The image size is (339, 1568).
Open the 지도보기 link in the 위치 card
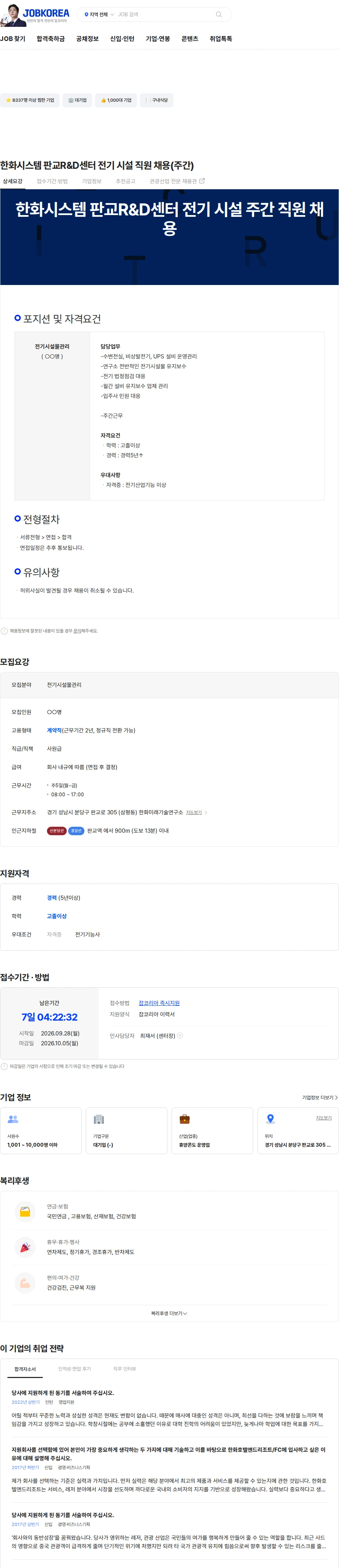pyautogui.click(x=324, y=1118)
